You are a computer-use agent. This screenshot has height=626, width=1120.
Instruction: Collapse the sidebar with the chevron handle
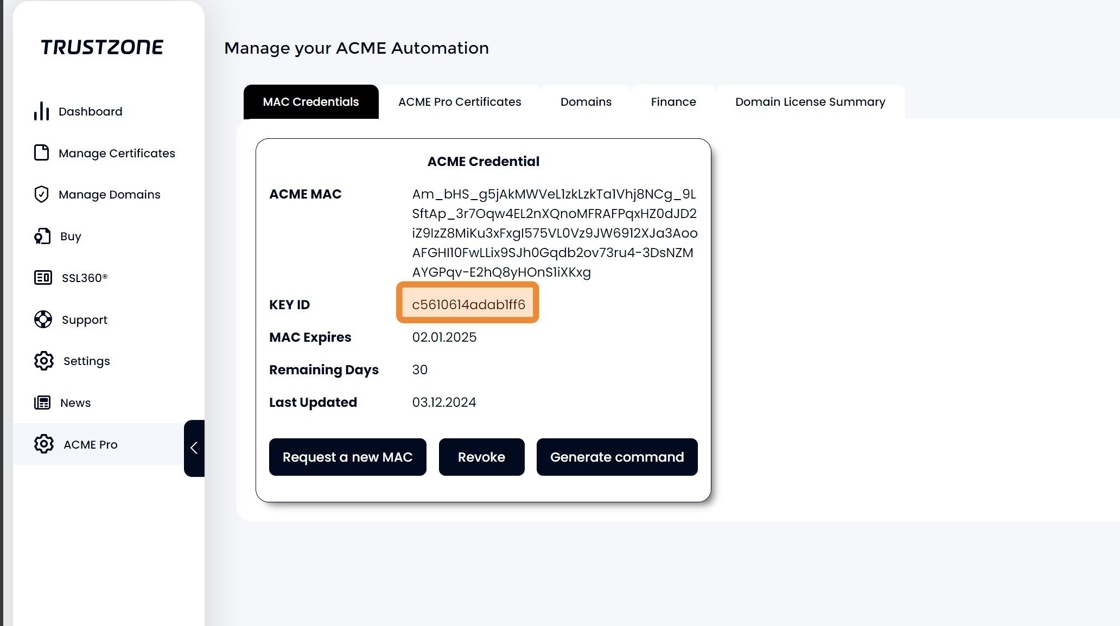(x=194, y=448)
